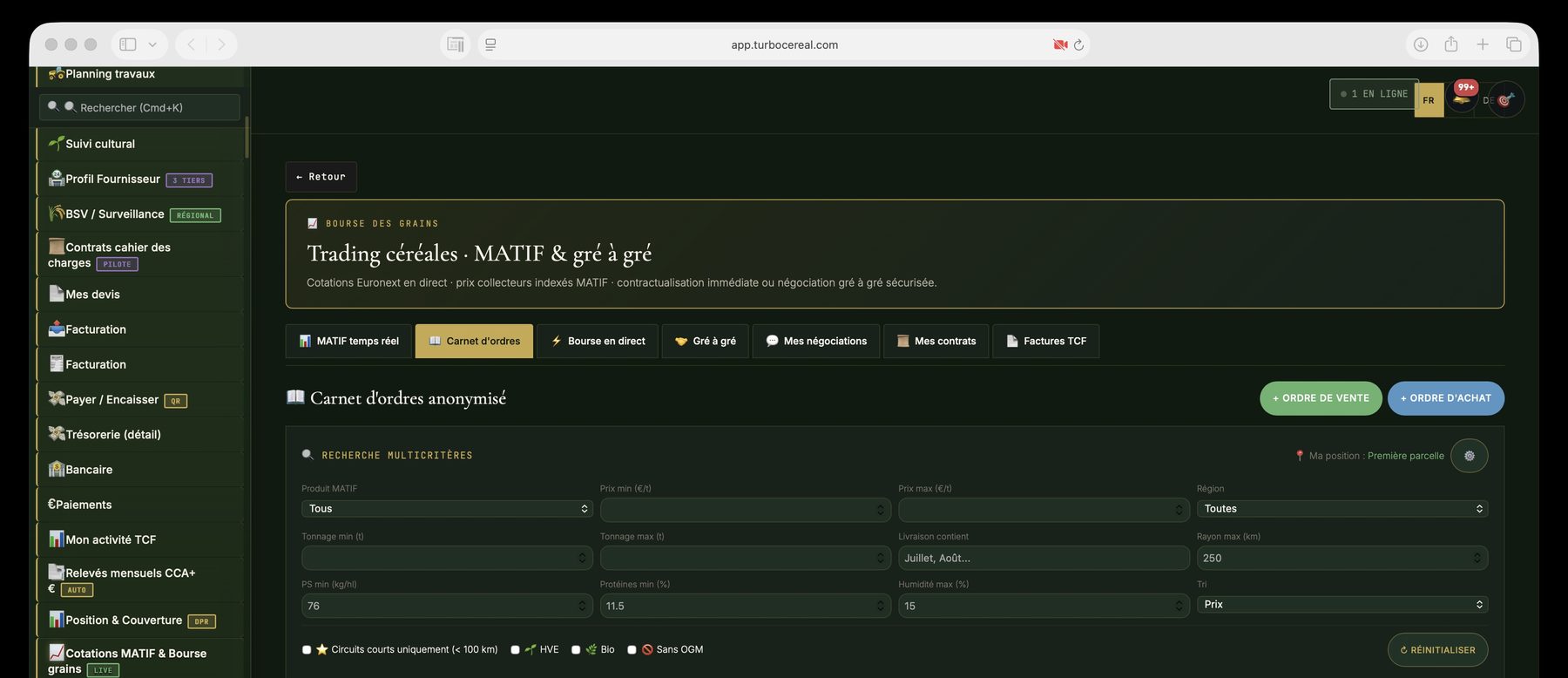Click the Safari share icon
Screen dimensions: 1568x678
pos(1451,44)
